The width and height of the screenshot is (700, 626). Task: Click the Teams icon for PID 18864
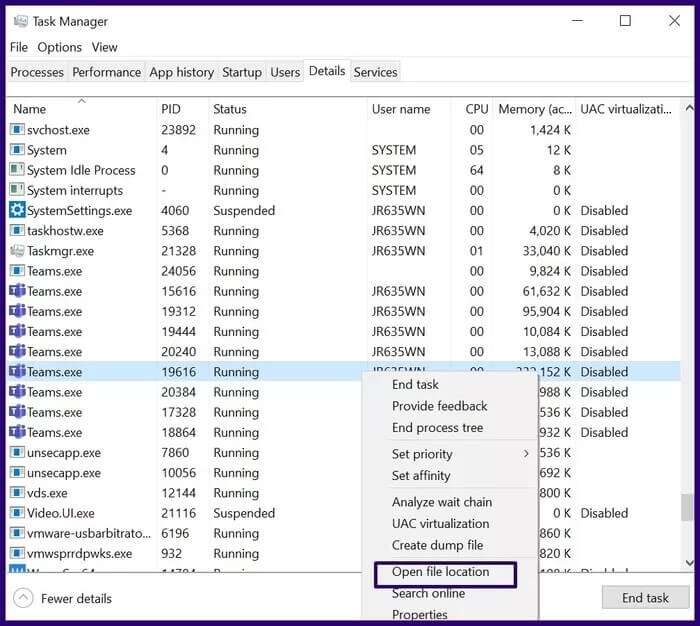pos(17,431)
